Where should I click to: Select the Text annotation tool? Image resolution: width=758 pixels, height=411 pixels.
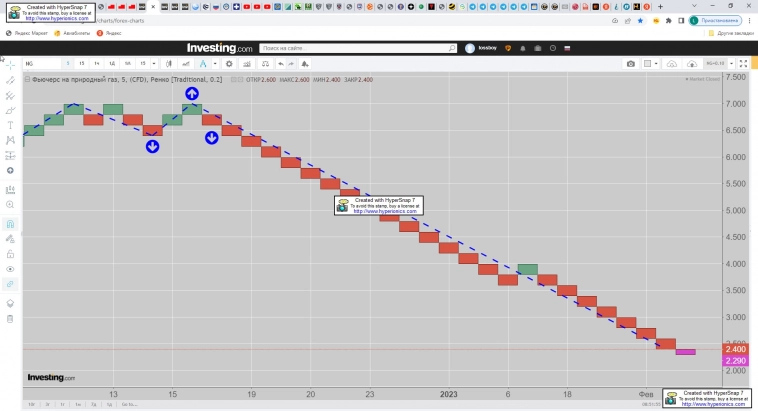point(10,126)
